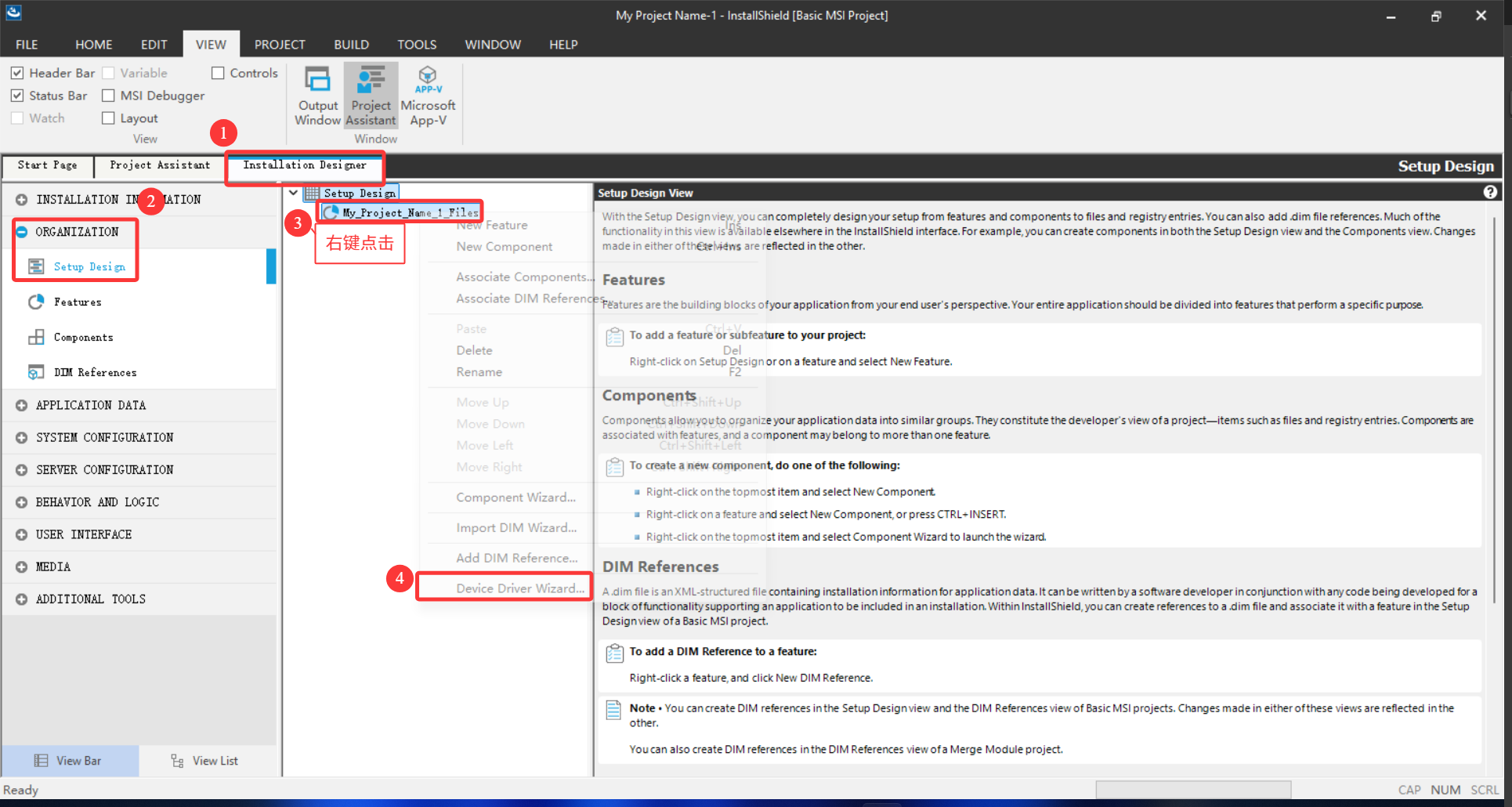Screen dimensions: 1512x807
Task: Click the View List icon
Action: pyautogui.click(x=178, y=761)
